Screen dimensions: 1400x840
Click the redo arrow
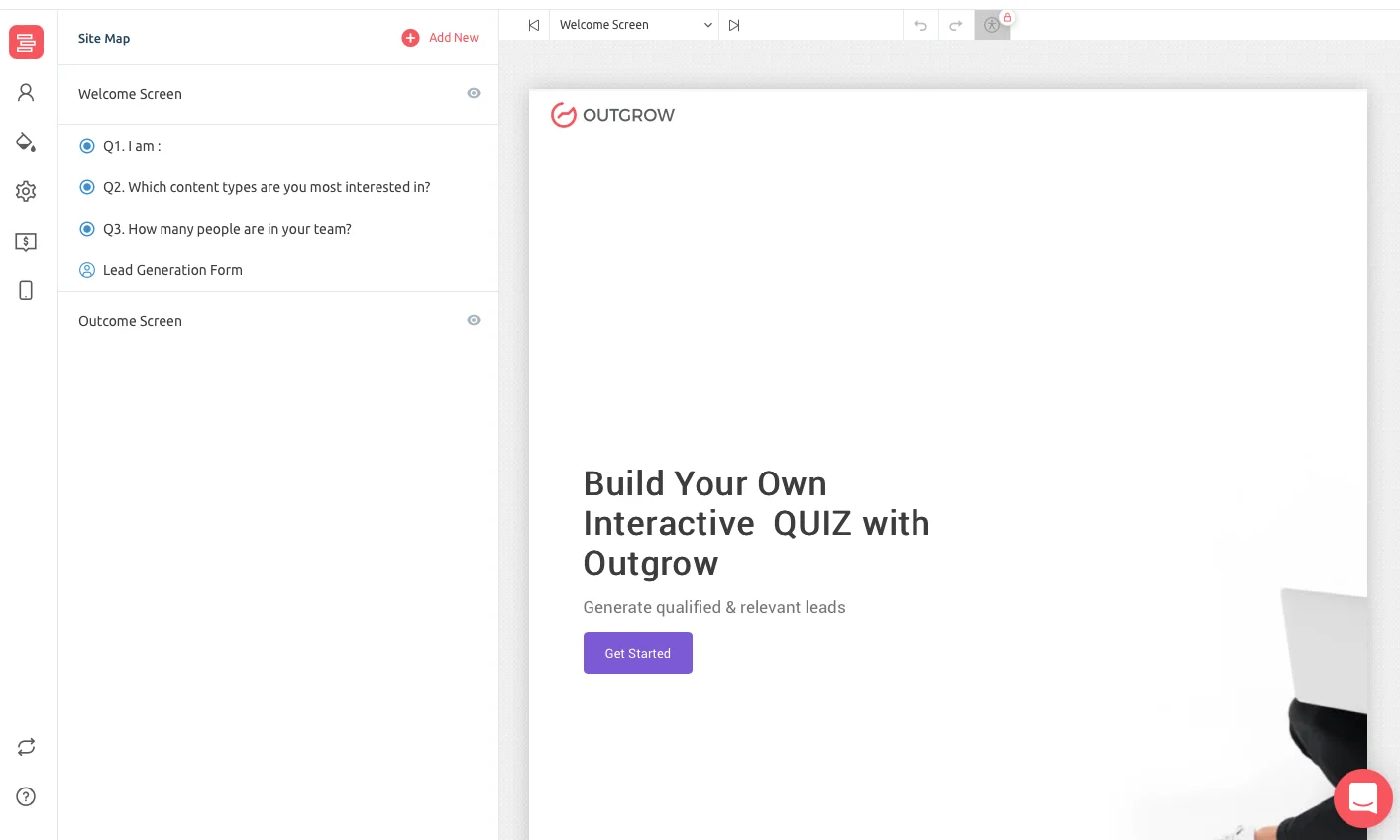point(956,25)
